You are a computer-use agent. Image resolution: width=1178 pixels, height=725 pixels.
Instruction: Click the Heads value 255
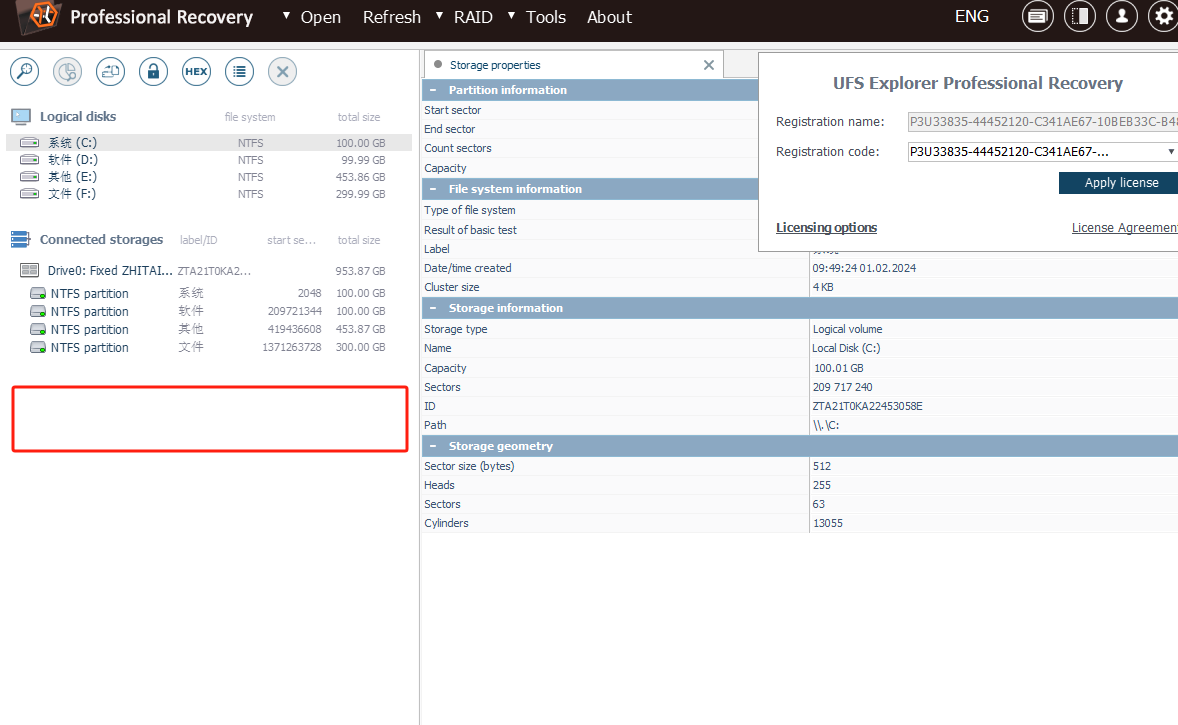tap(822, 485)
